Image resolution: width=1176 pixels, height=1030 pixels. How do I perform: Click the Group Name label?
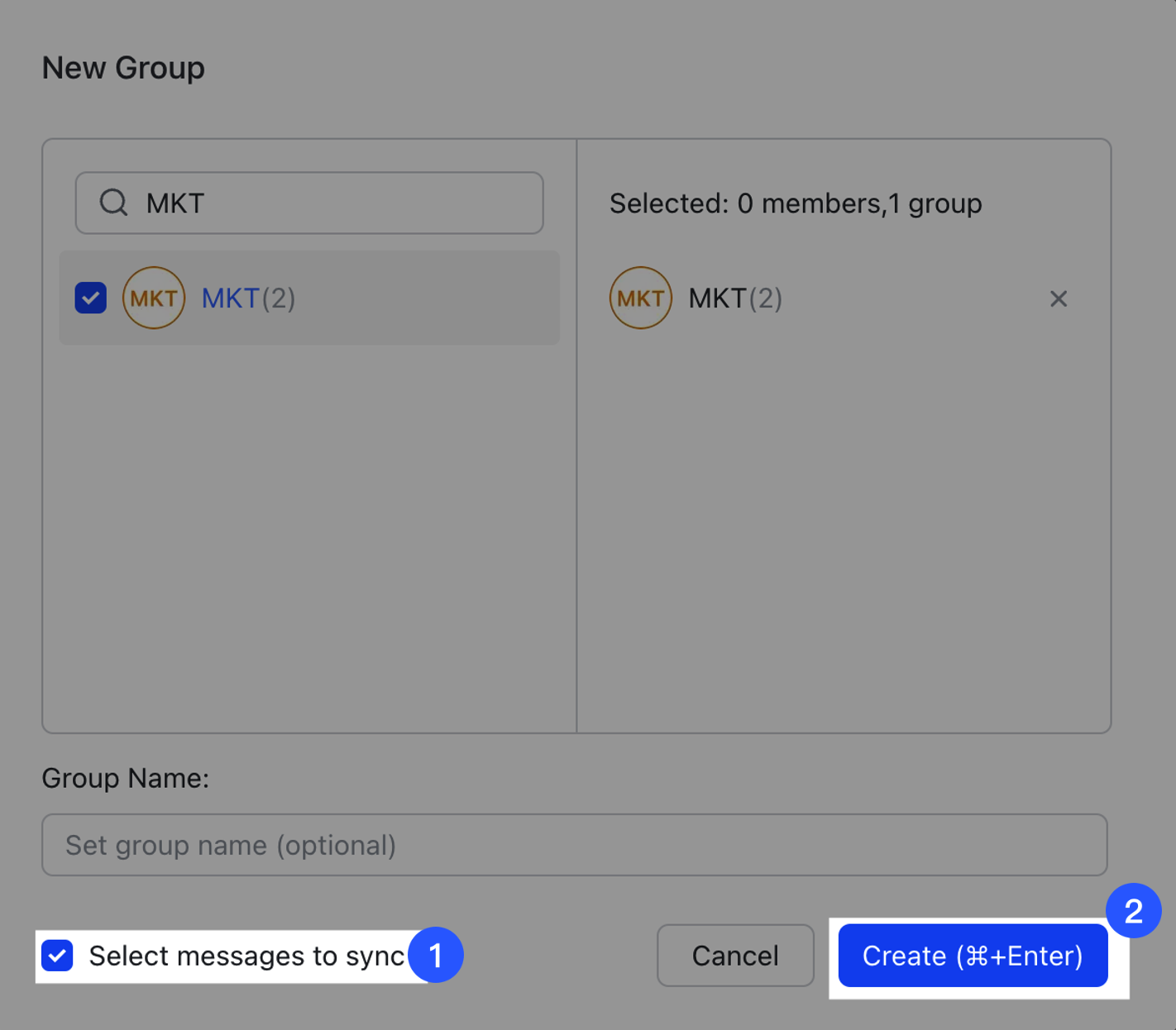pyautogui.click(x=125, y=778)
